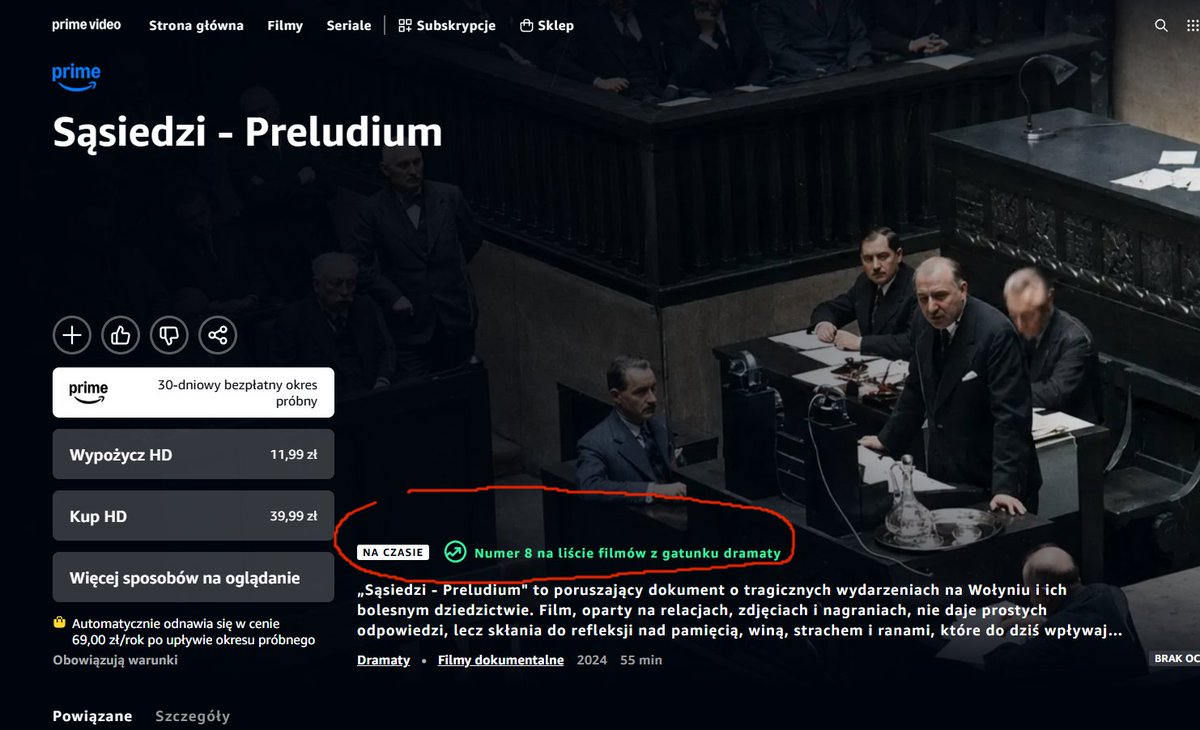Select Wypożycz HD for 11,99 zł

coord(193,454)
